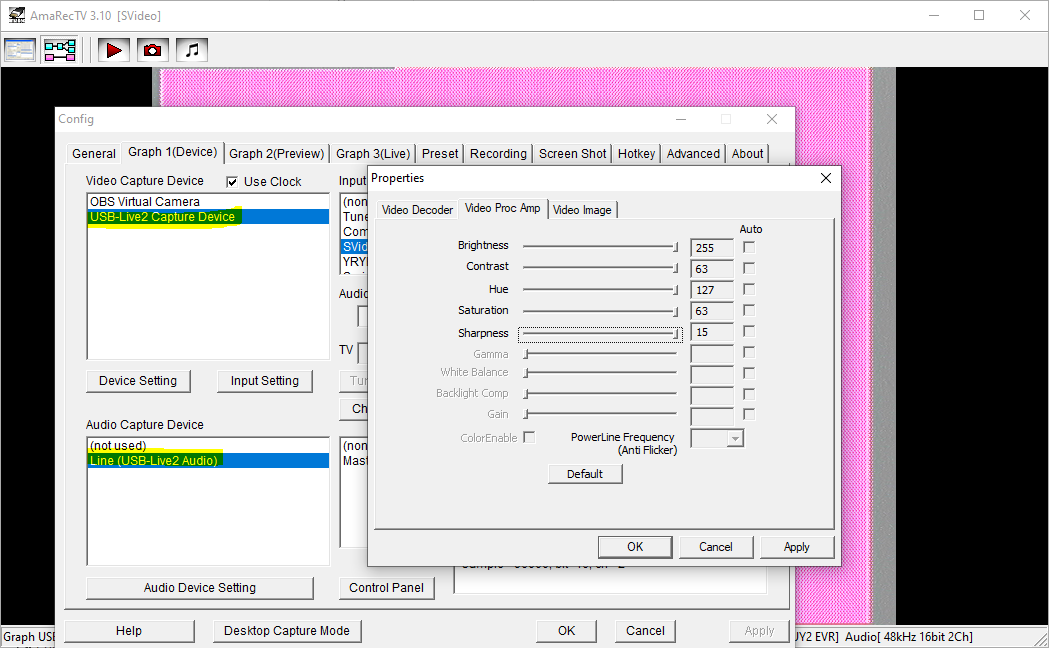
Task: Enable Auto for Brightness
Action: 749,247
